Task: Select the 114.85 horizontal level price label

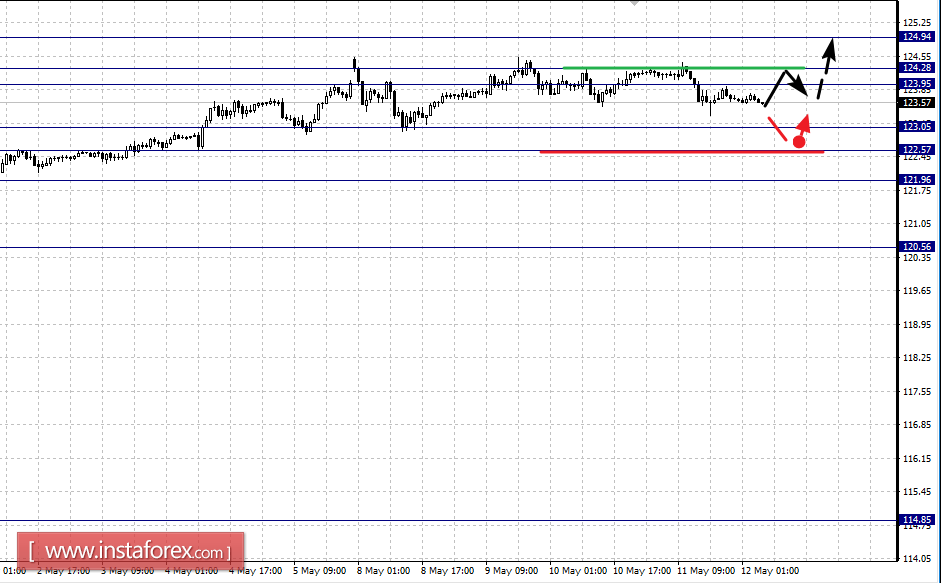Action: click(917, 520)
